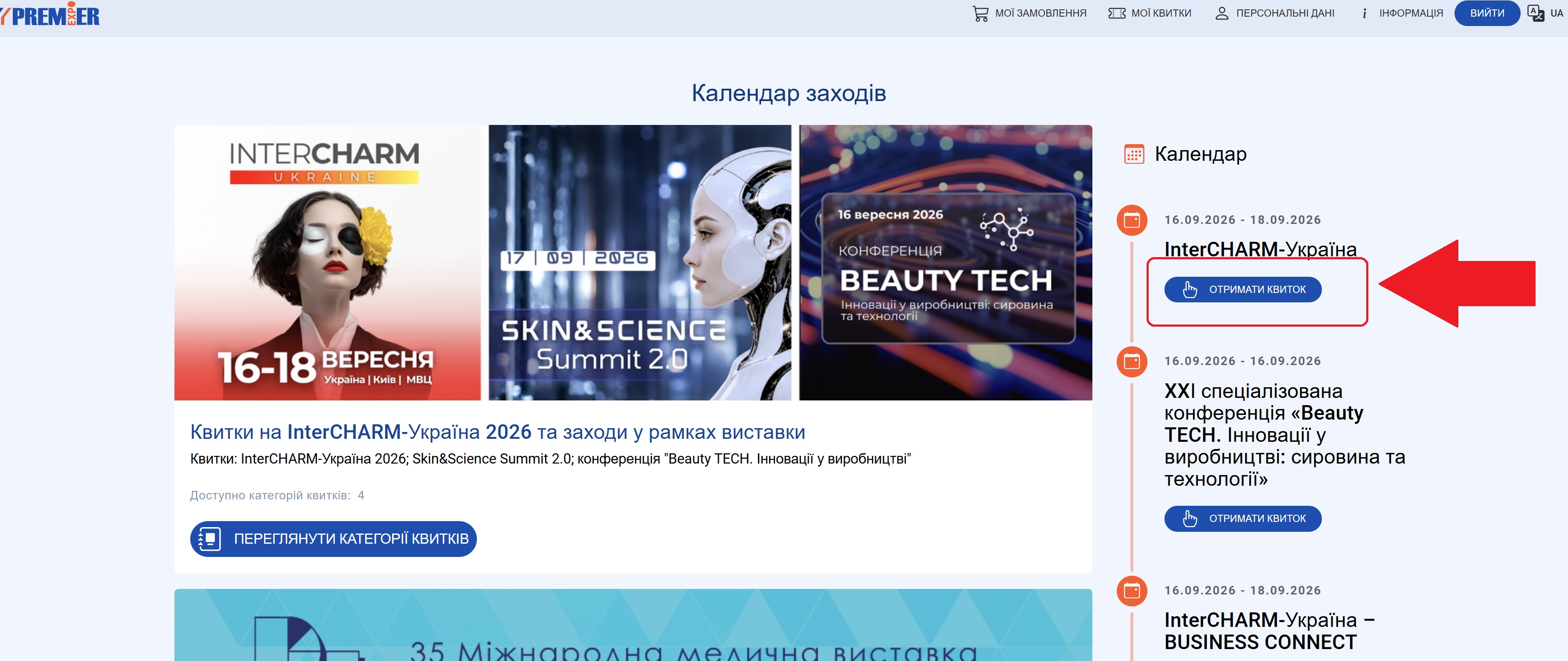Image resolution: width=1568 pixels, height=661 pixels.
Task: Log out with the ВИЙТИ button
Action: tap(1487, 13)
